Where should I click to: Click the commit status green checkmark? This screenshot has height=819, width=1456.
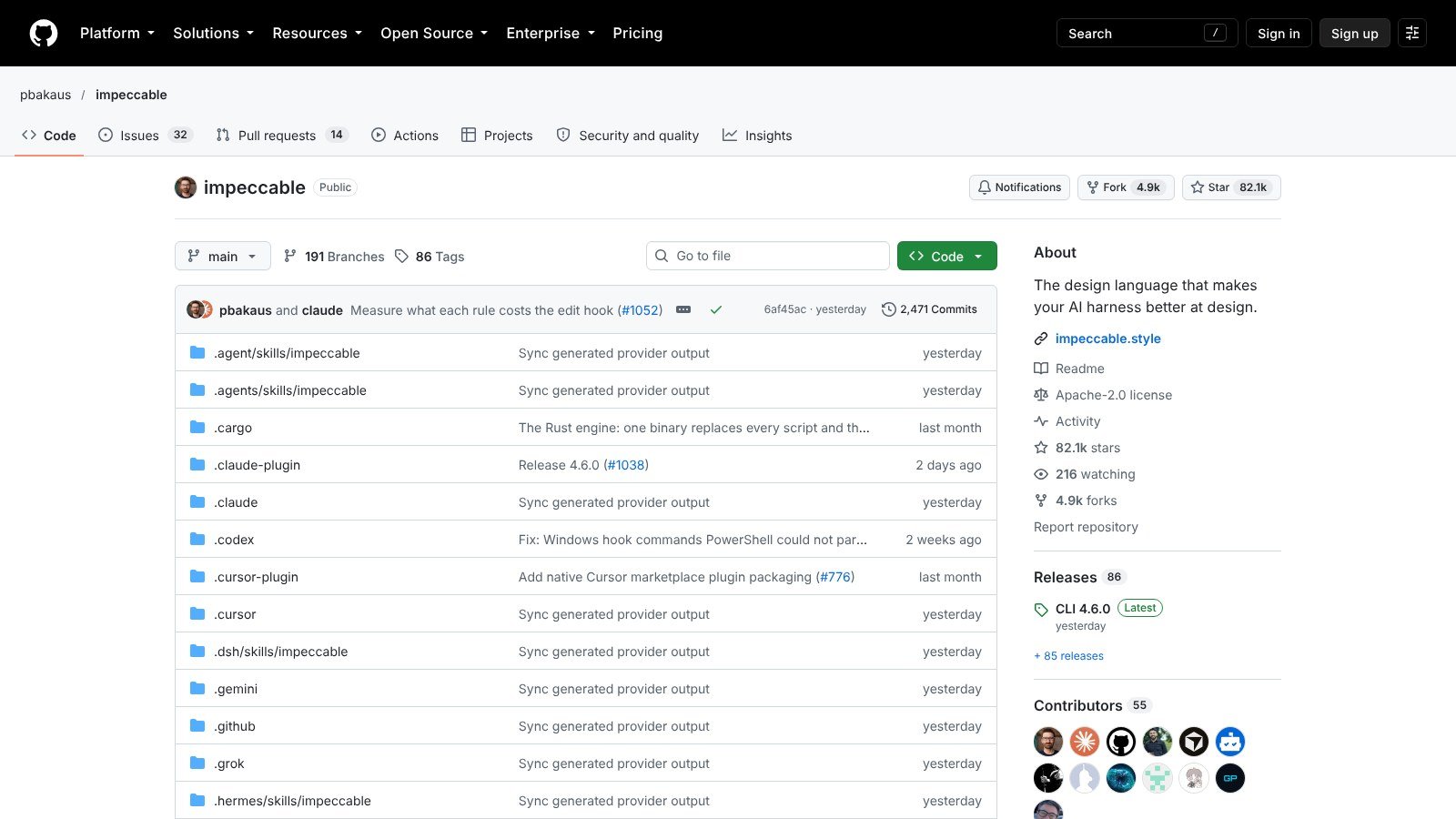coord(716,309)
